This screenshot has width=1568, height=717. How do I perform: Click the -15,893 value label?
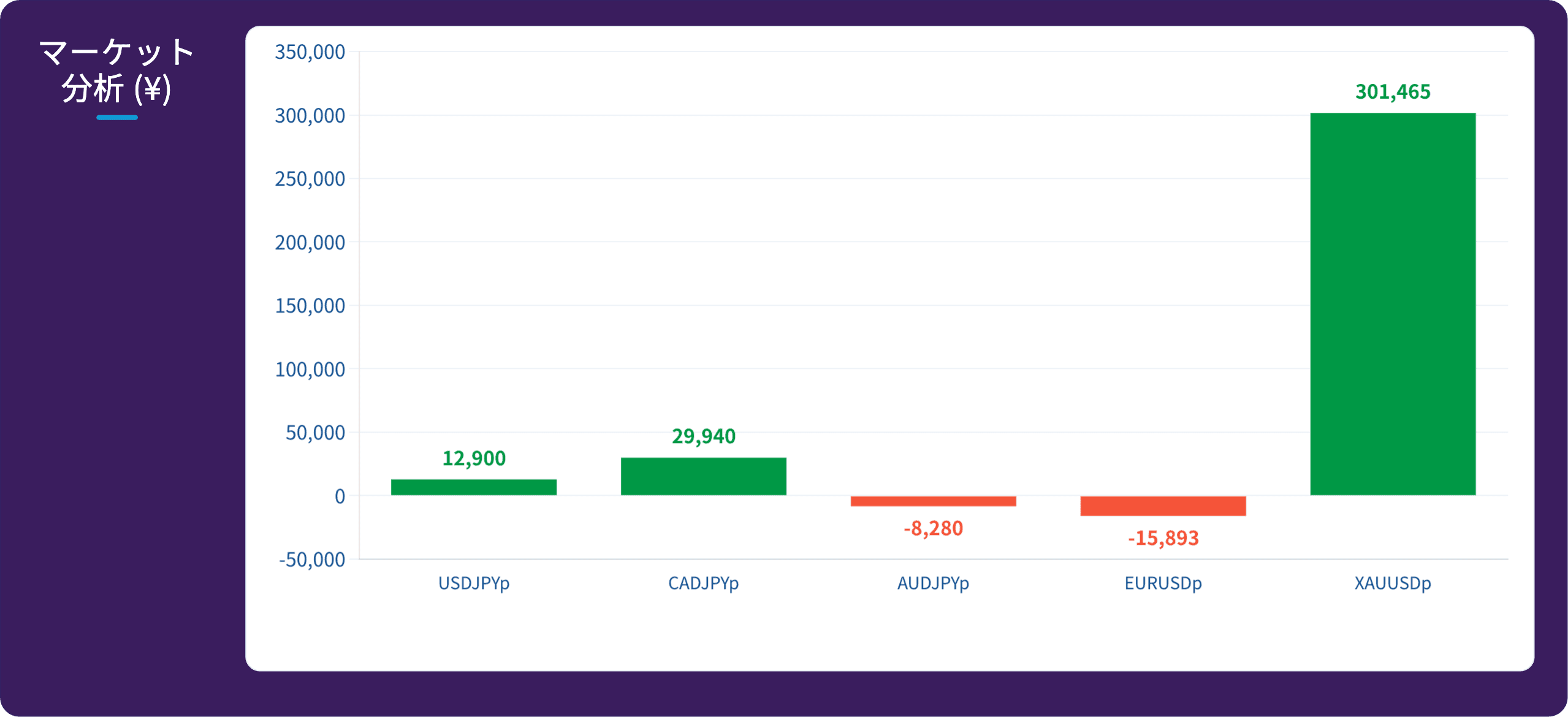(1163, 538)
